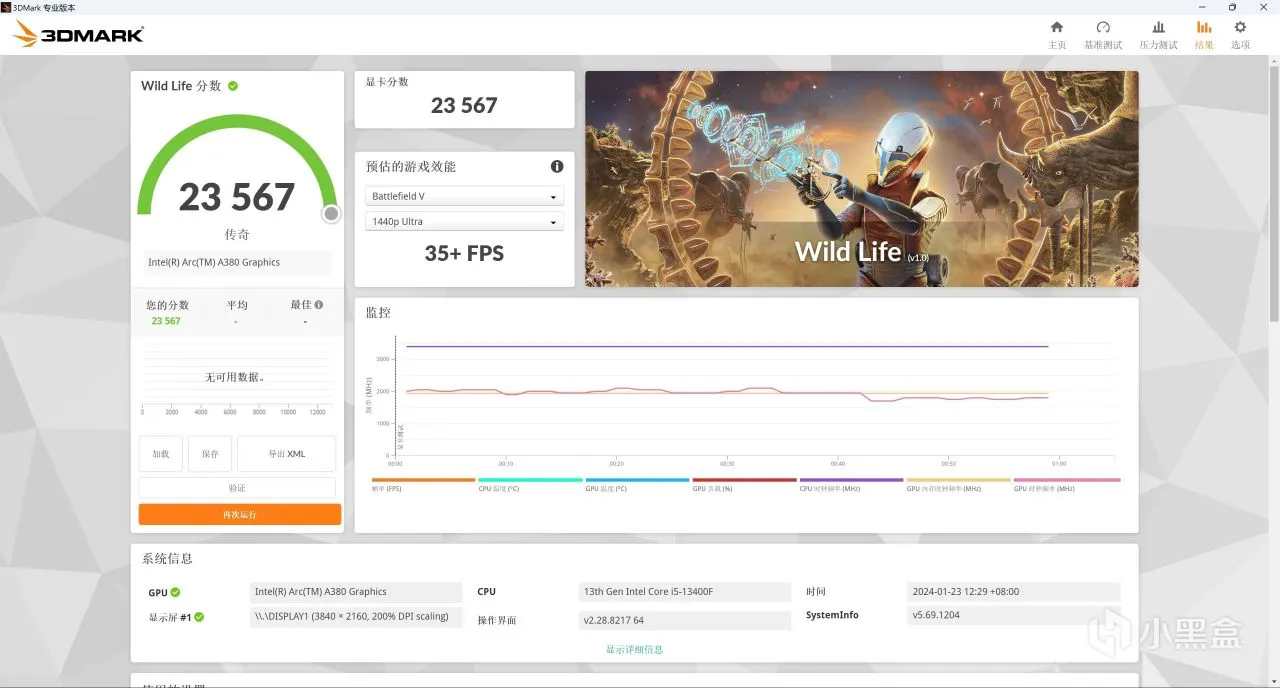Click the 验证 validate button

(x=237, y=488)
